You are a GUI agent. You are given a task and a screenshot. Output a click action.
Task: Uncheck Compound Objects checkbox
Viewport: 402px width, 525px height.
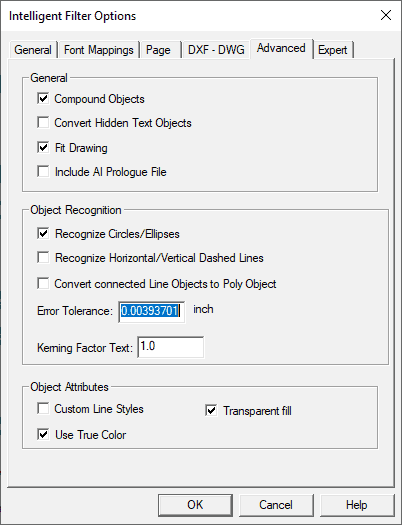pos(43,99)
